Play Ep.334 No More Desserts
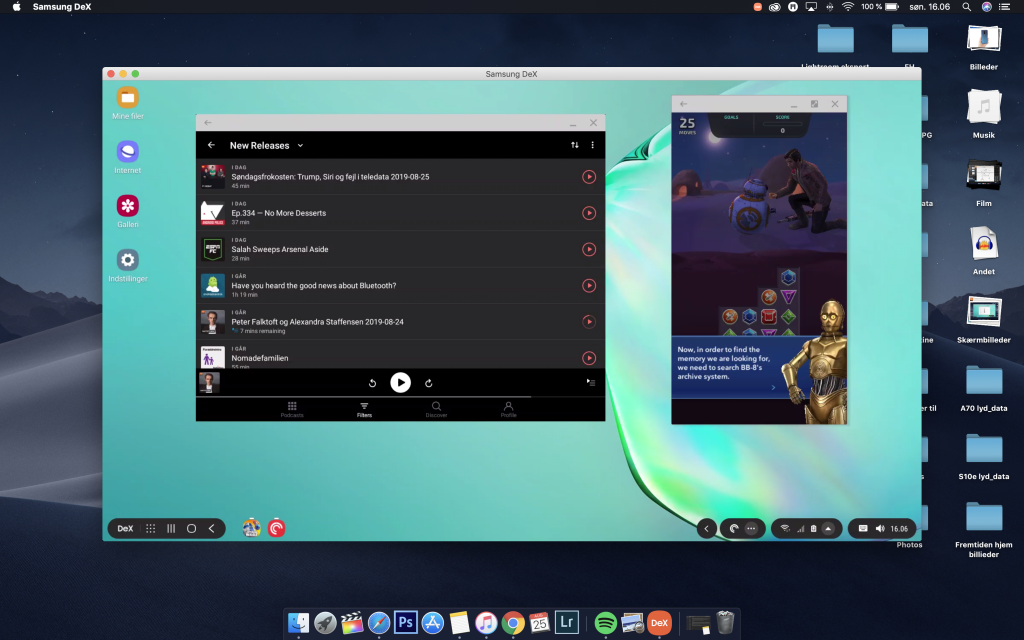1024x640 pixels. pos(589,213)
